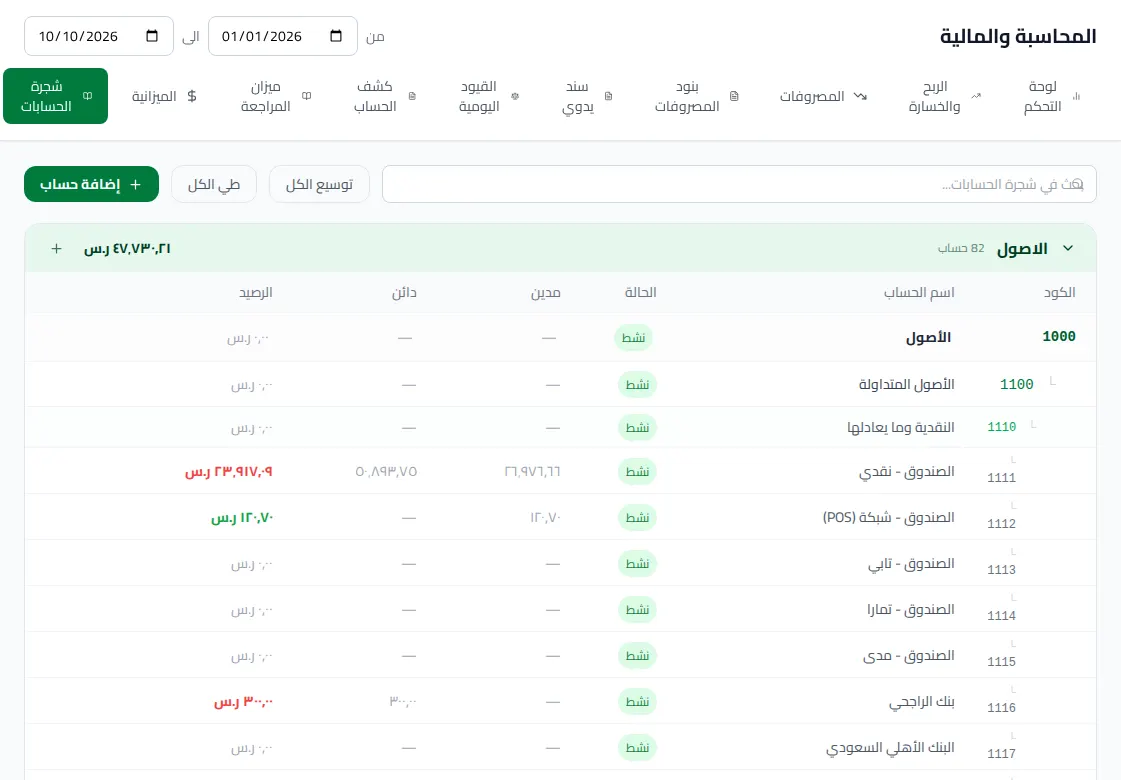This screenshot has height=780, width=1121.
Task: Click المحاسبة والمالية page title
Action: 1018,36
